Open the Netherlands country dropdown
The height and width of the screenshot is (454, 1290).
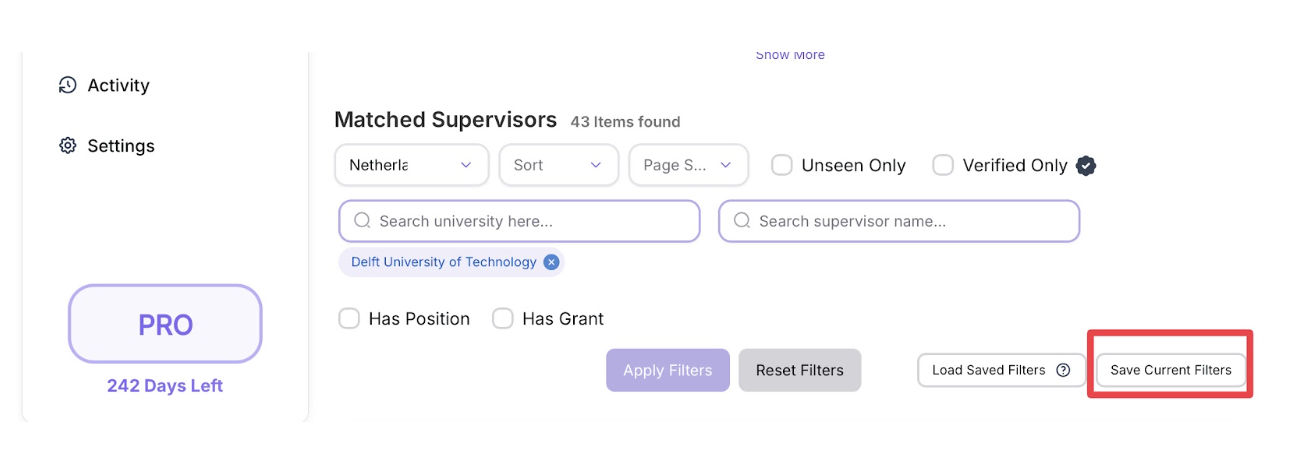click(411, 166)
